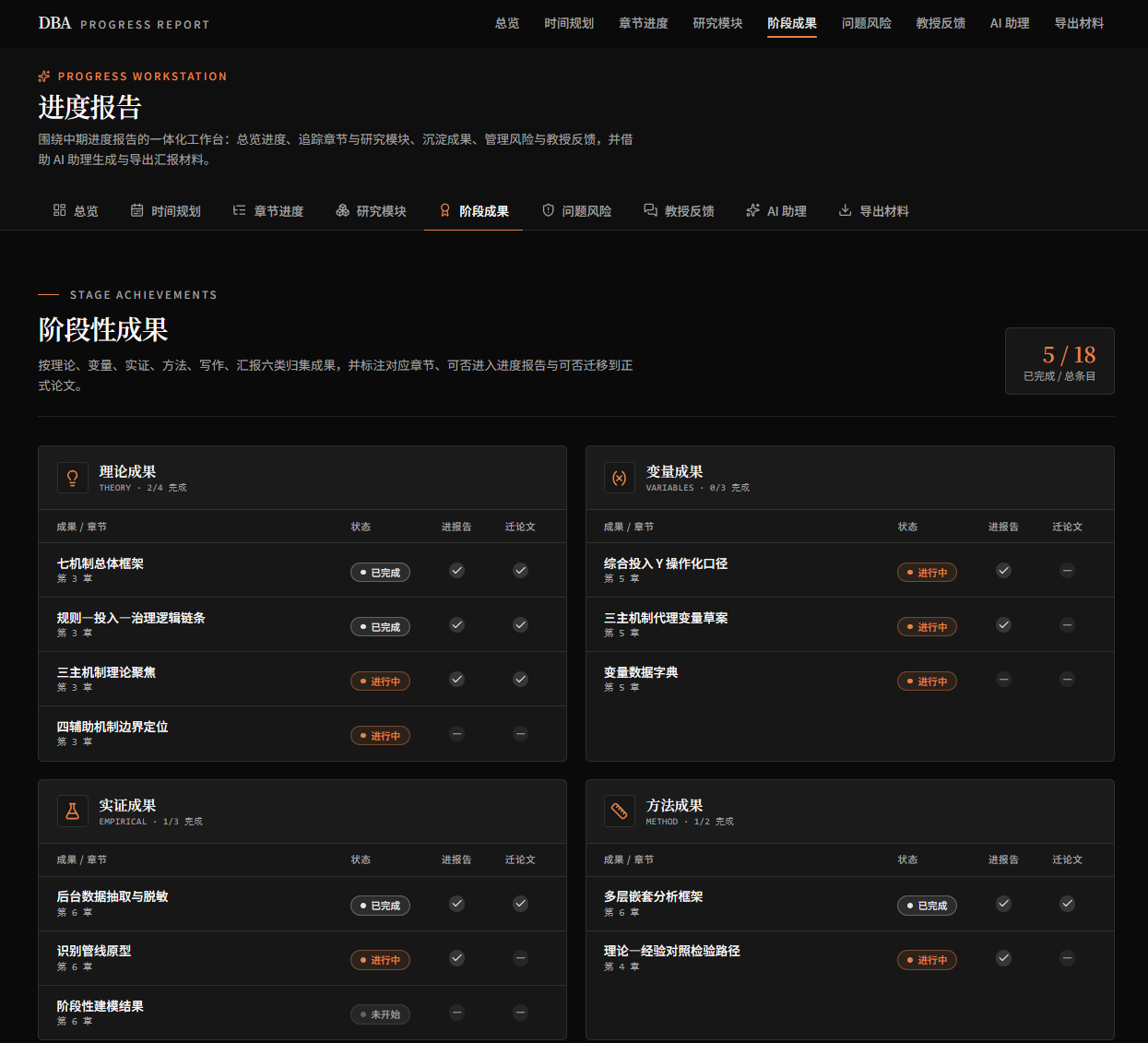Click the 规则—投入—治理逻辑链条 row title

coord(131,618)
